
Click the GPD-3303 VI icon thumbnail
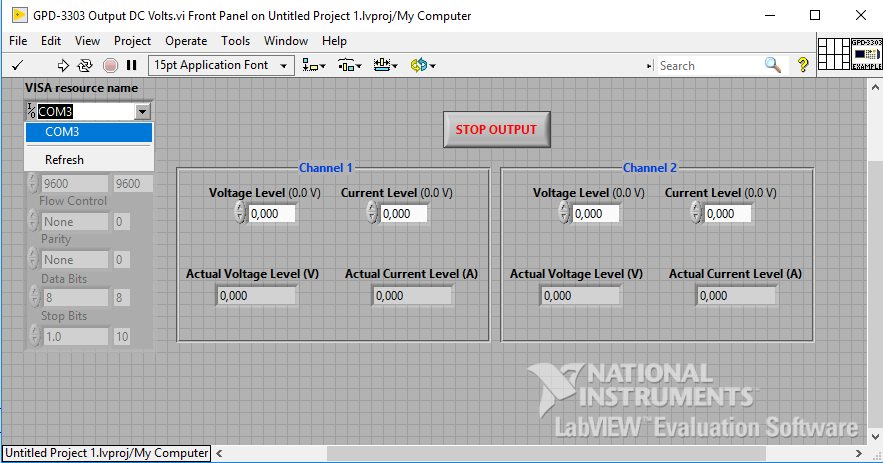point(866,54)
